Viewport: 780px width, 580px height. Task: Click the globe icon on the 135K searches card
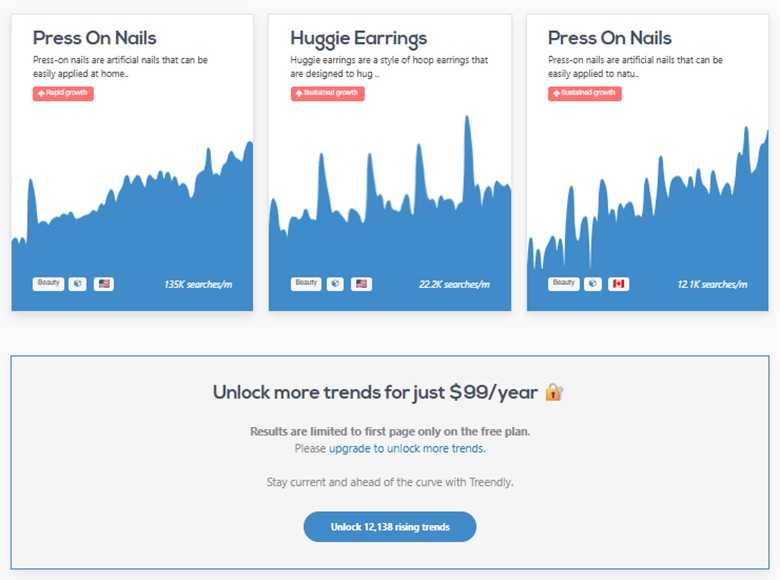click(78, 284)
